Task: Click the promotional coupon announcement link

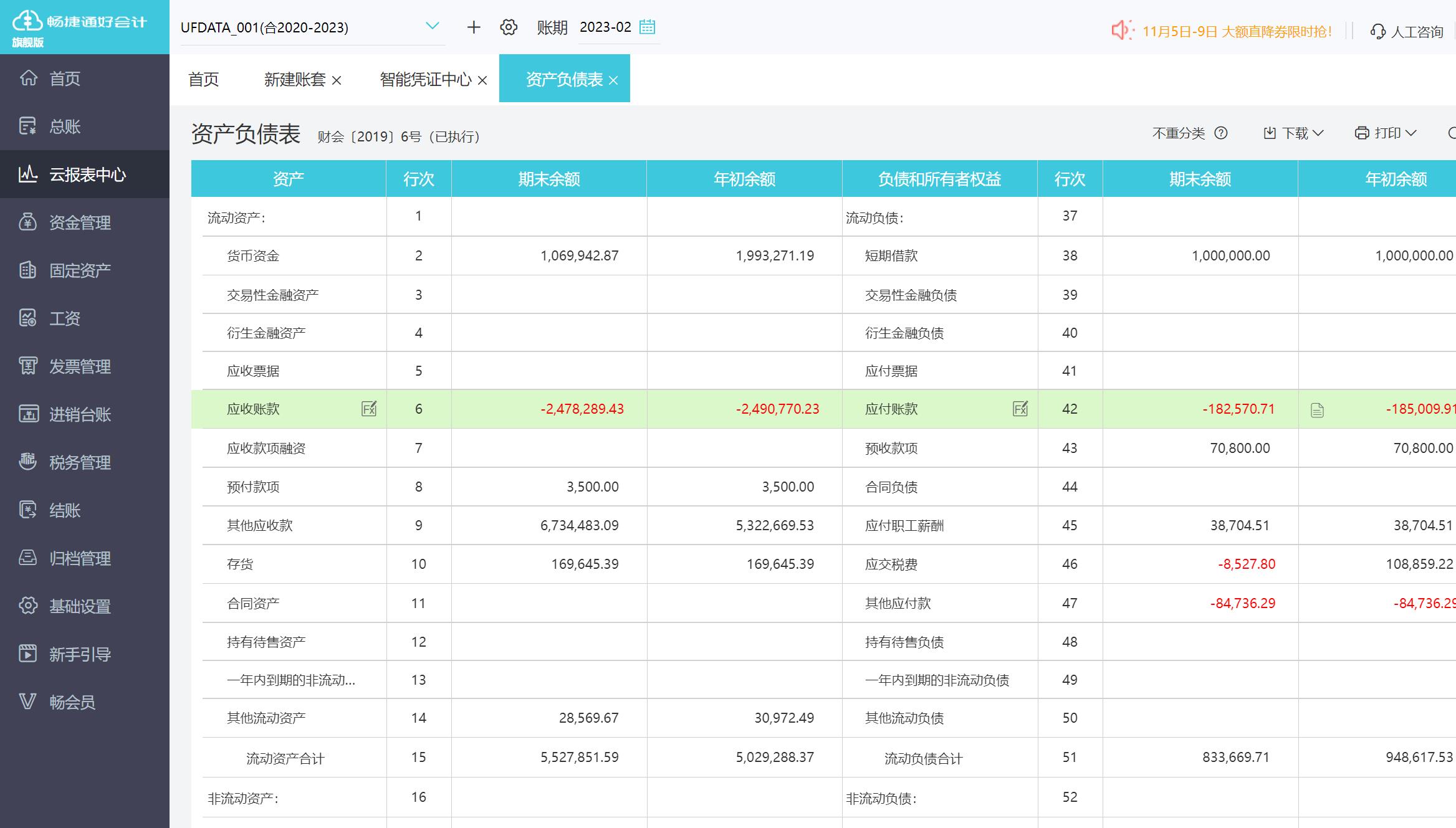Action: click(x=1237, y=32)
